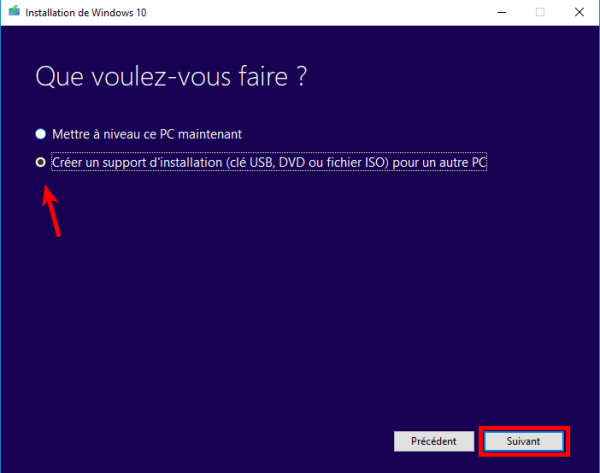Select the "Créer un support d'installation" radio button

click(41, 162)
